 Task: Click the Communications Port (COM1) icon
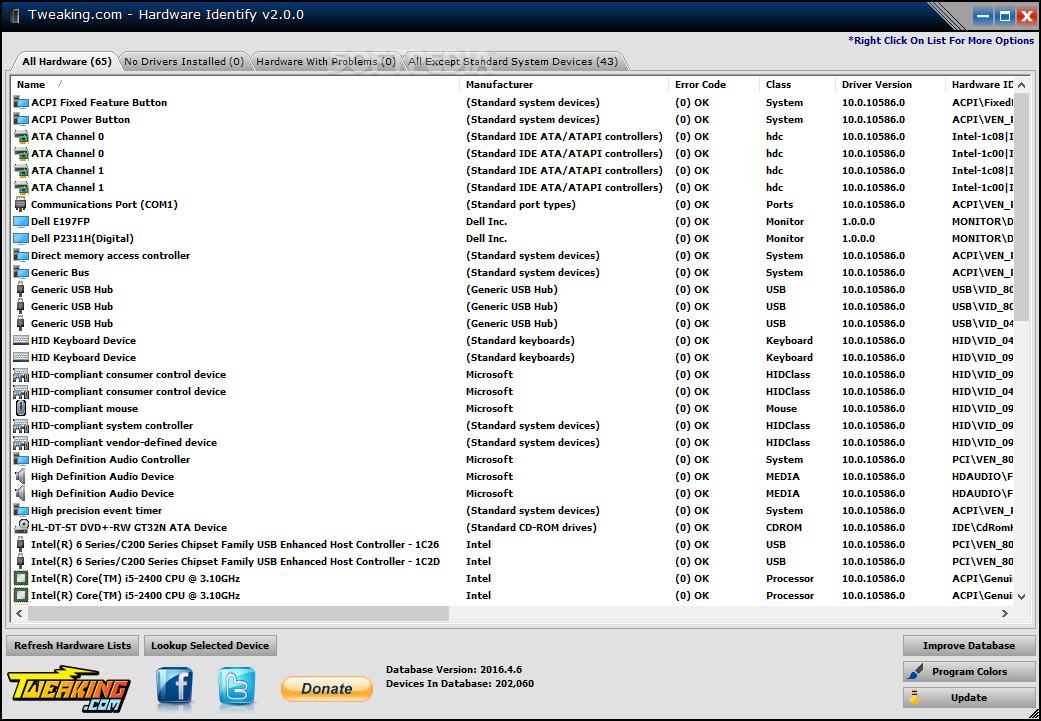[x=21, y=204]
